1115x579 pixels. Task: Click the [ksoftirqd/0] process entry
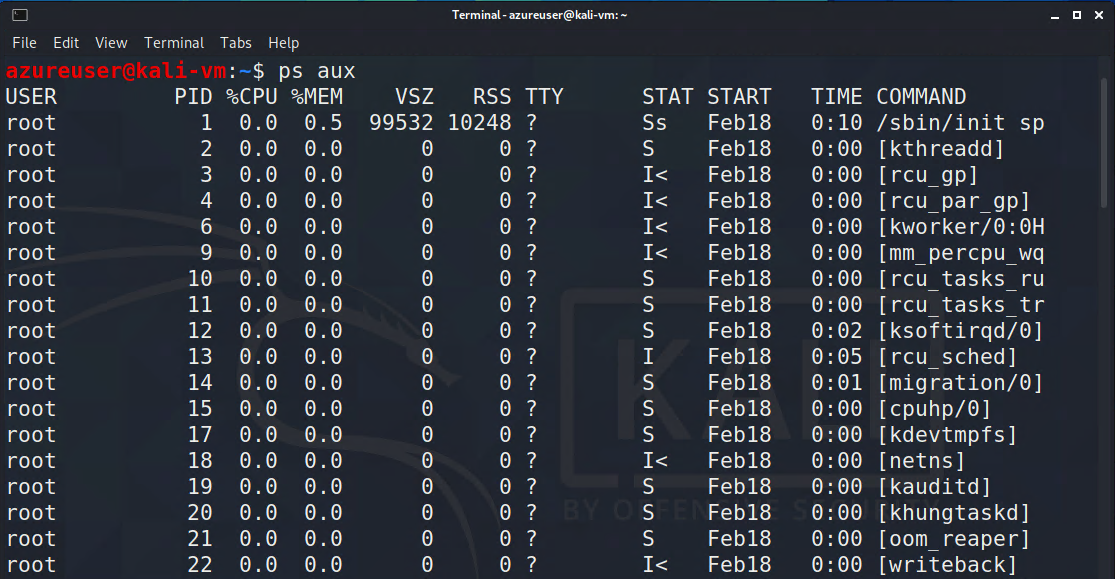(x=960, y=331)
